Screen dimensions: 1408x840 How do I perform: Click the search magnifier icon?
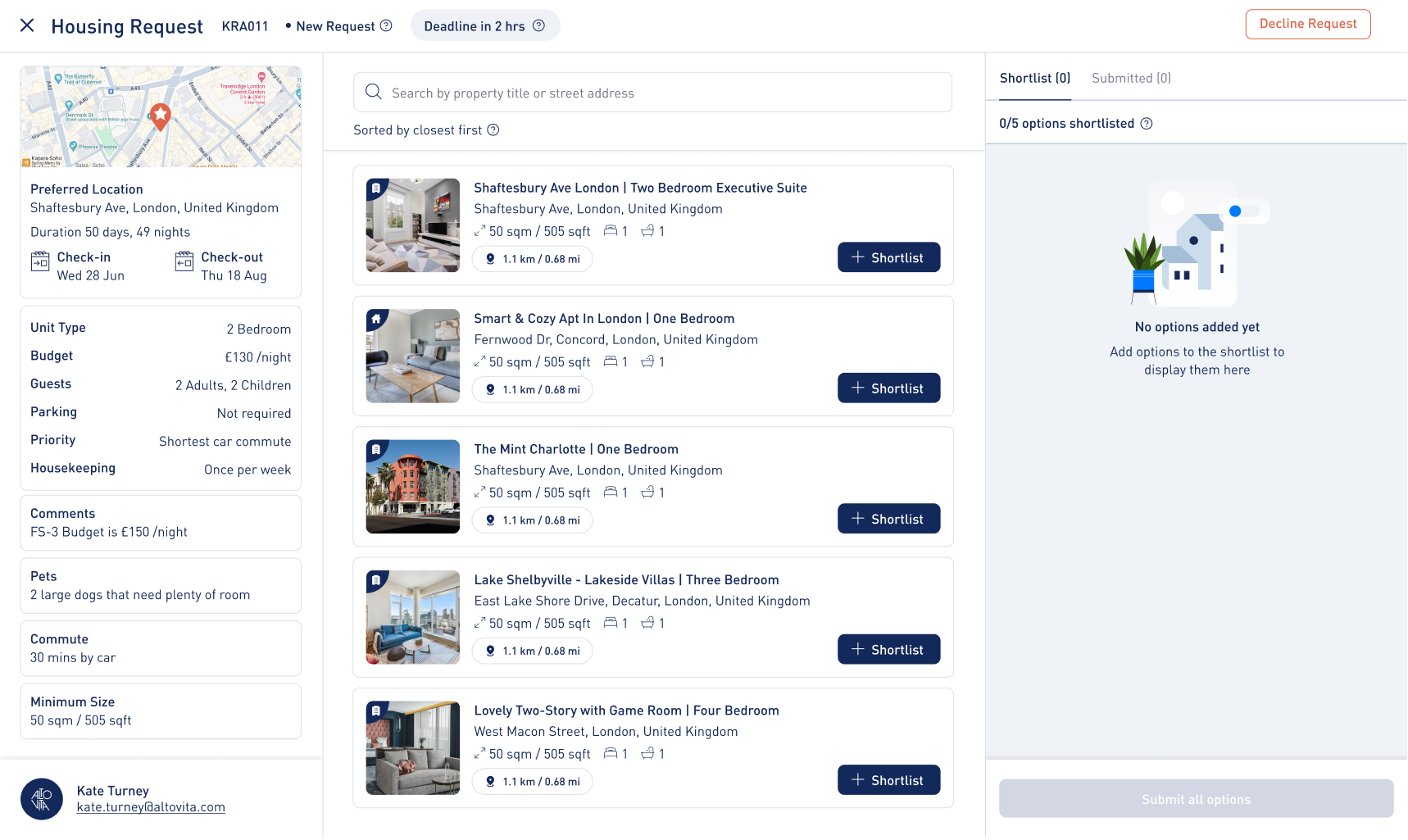374,92
